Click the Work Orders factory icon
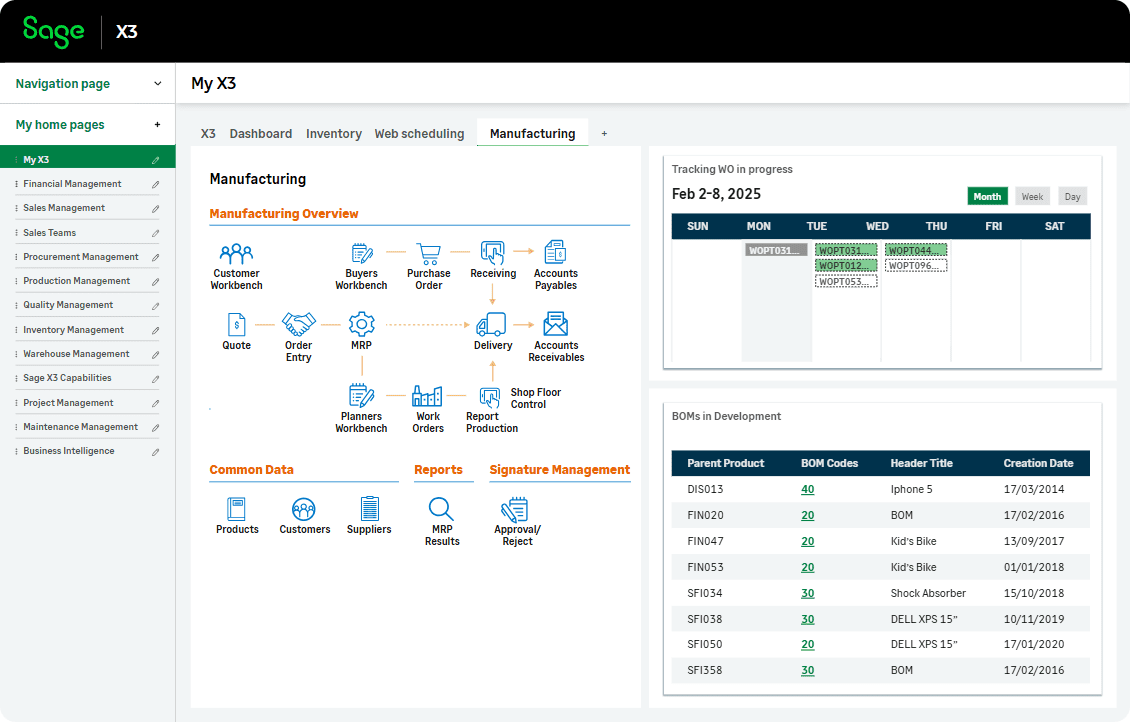 coord(428,396)
